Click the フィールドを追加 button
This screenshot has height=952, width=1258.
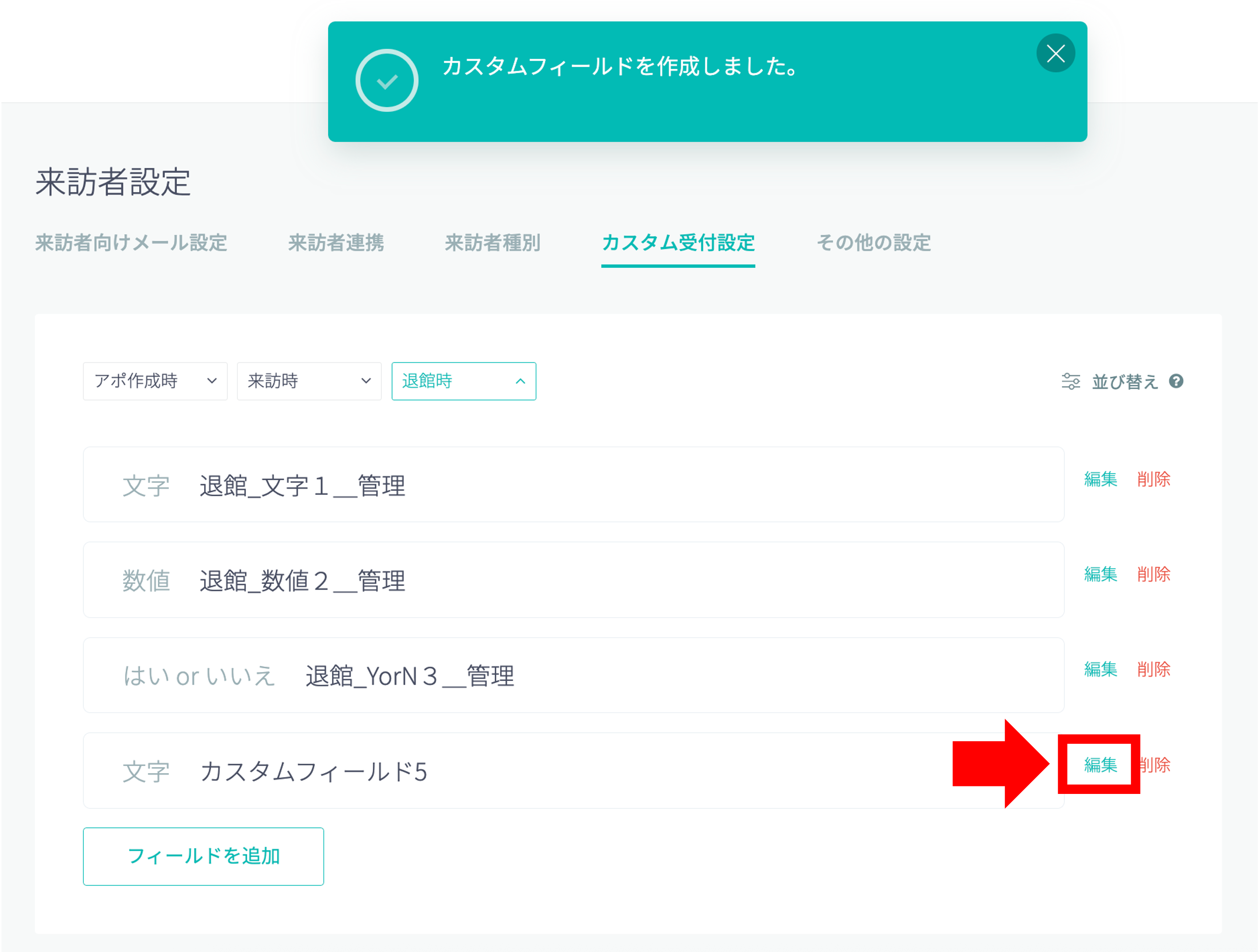pyautogui.click(x=204, y=857)
